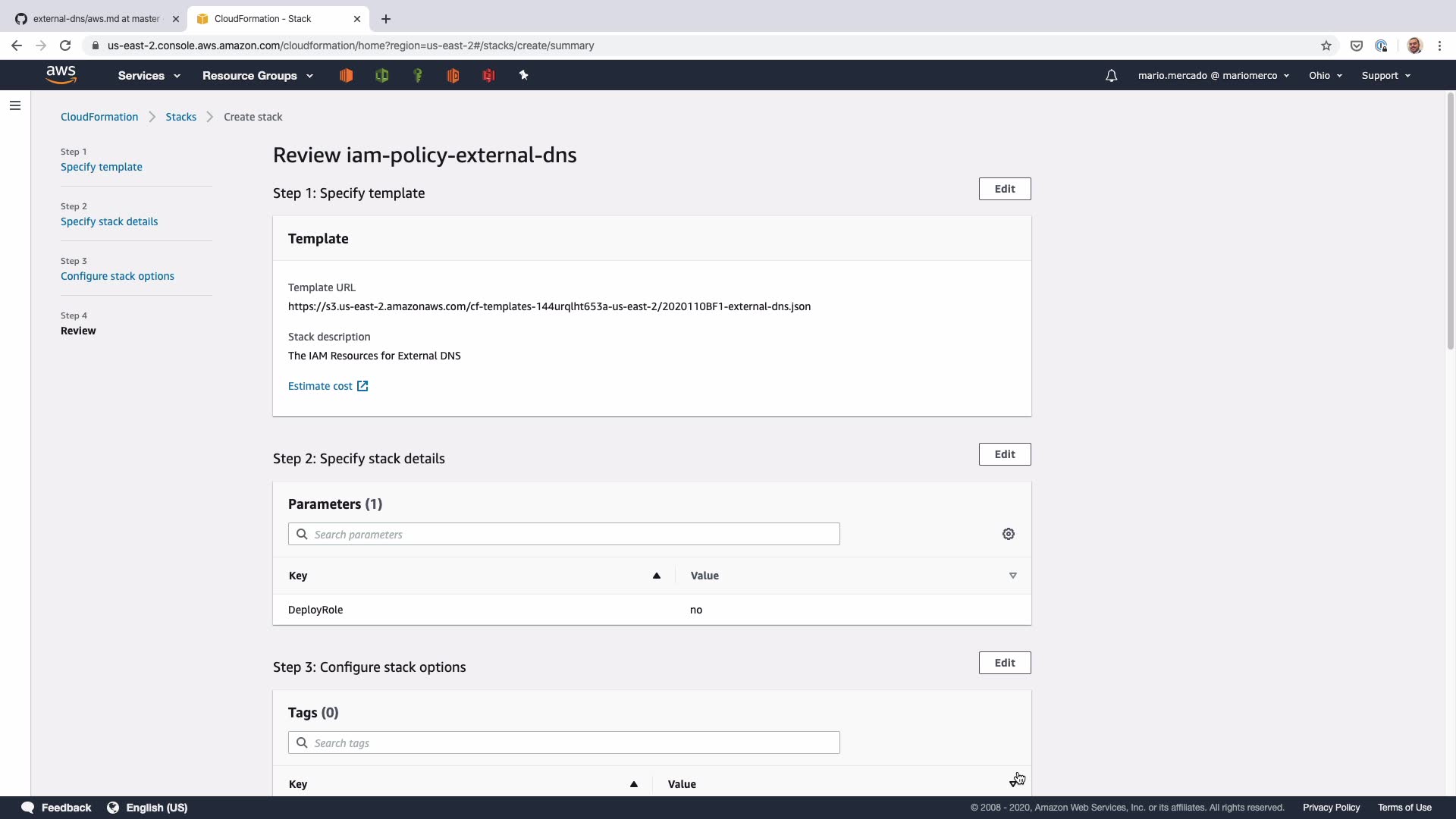Open the mario.mercado account menu
The width and height of the screenshot is (1456, 819).
1213,76
